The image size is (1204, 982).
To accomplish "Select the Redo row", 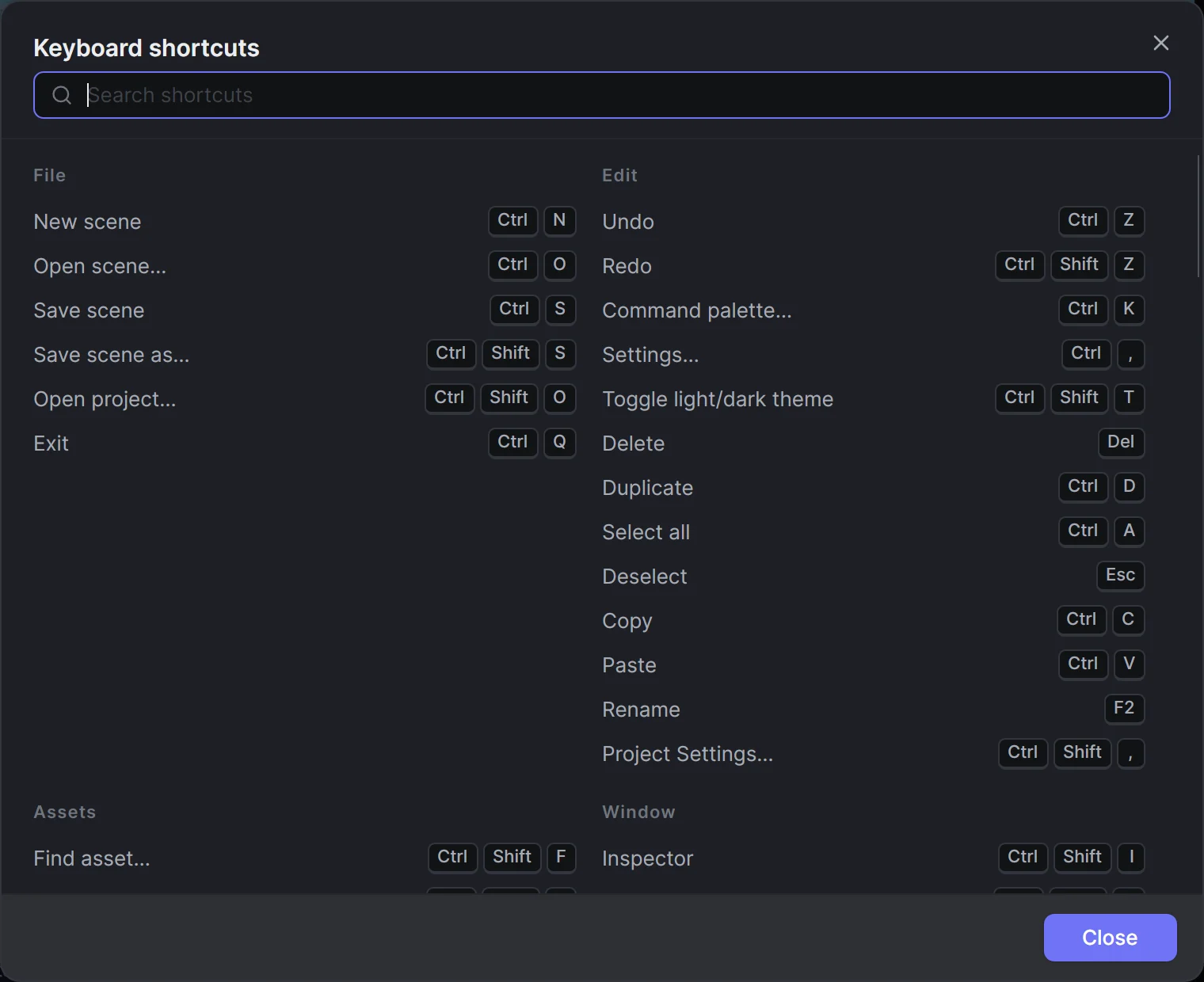I will pos(874,265).
